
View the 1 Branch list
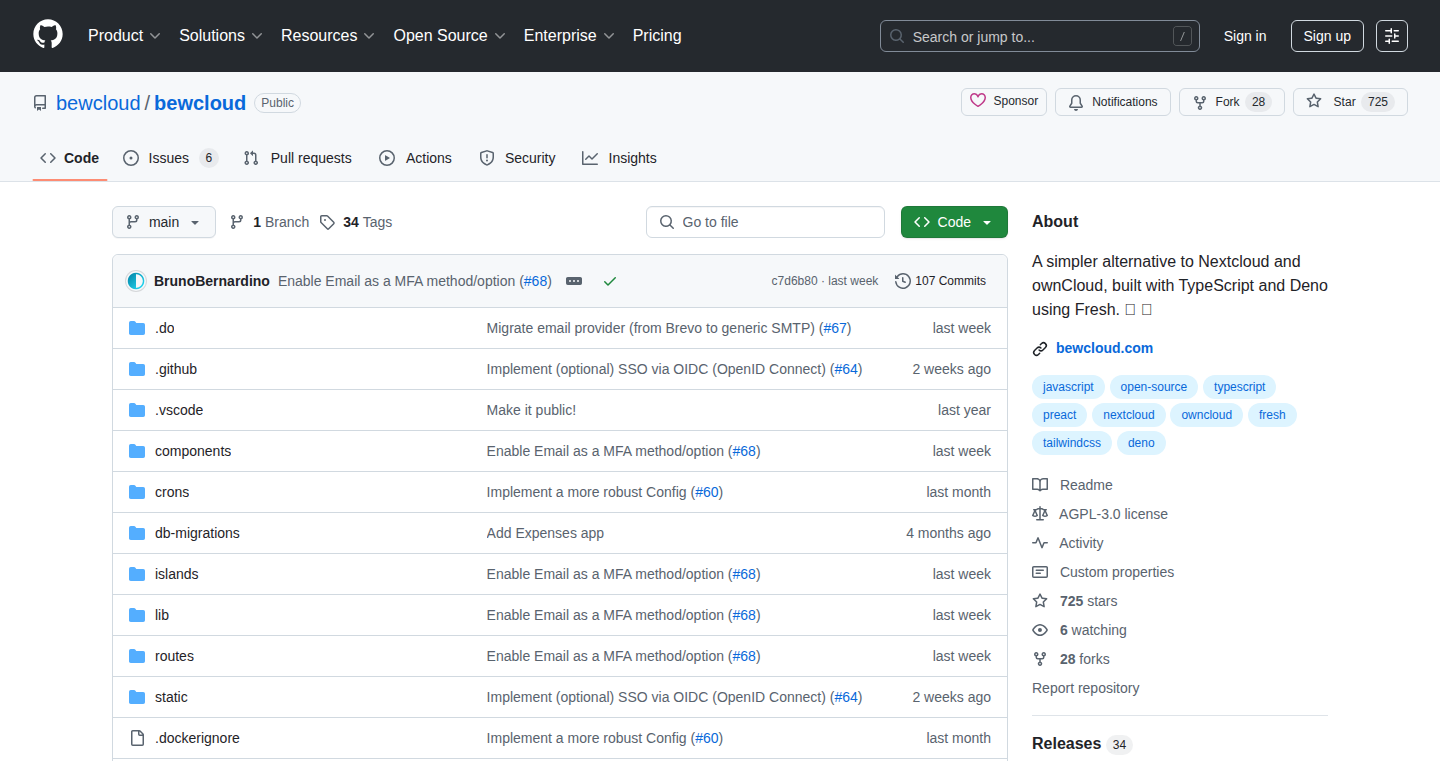coord(269,222)
